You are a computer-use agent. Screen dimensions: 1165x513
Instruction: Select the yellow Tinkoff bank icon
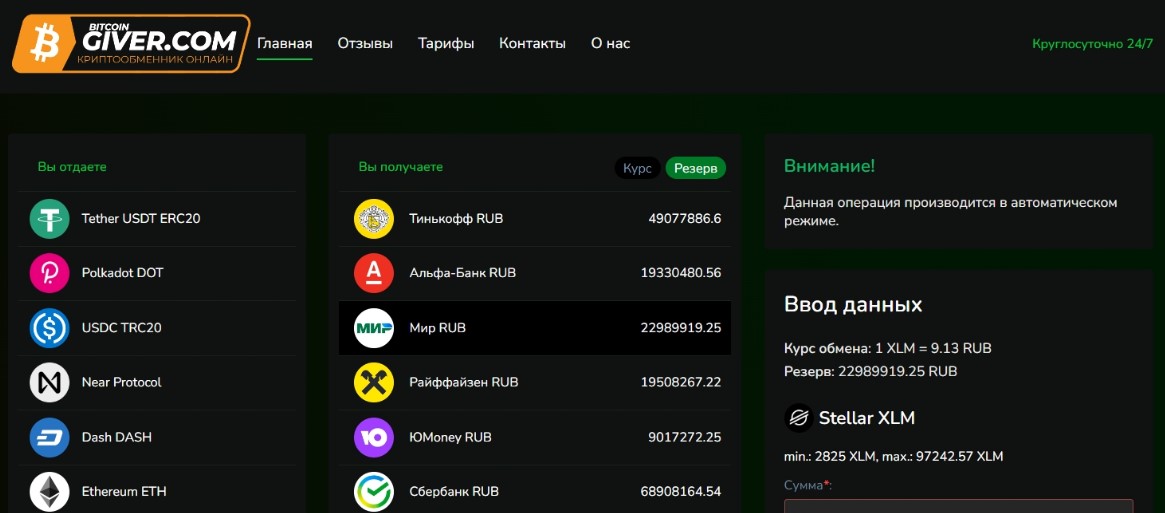[374, 219]
